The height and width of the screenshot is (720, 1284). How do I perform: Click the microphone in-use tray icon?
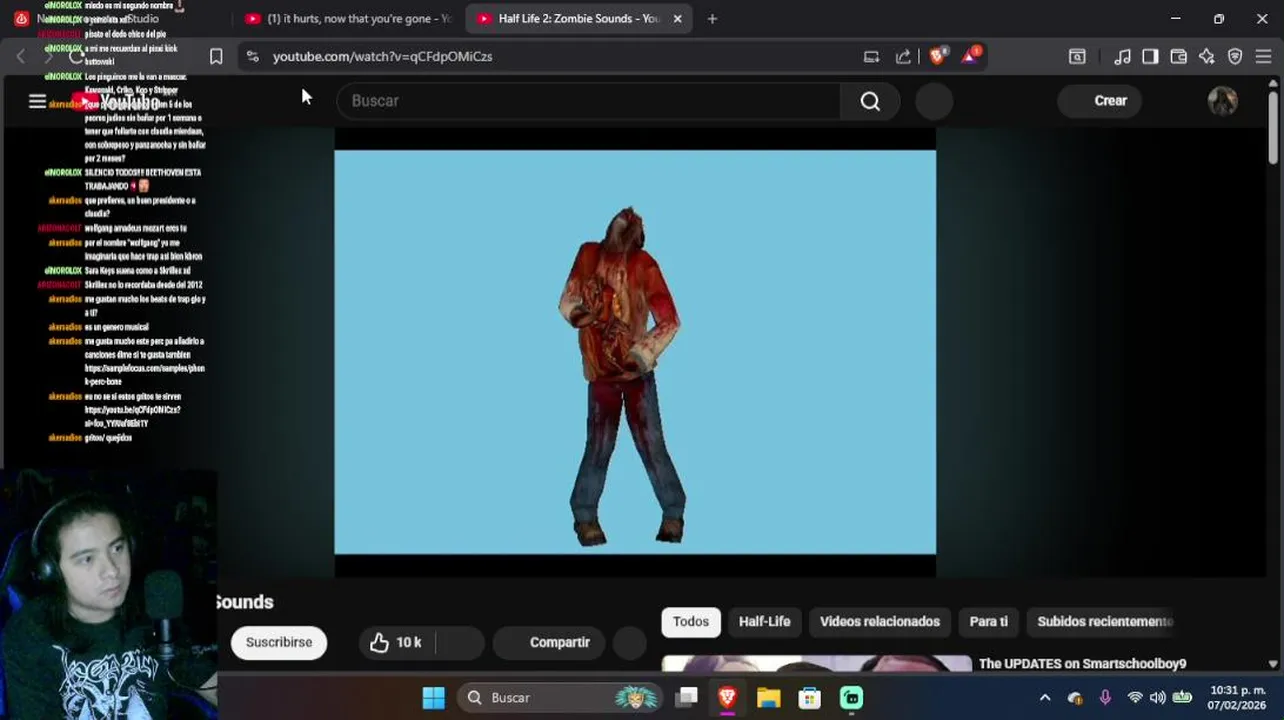pos(1105,698)
